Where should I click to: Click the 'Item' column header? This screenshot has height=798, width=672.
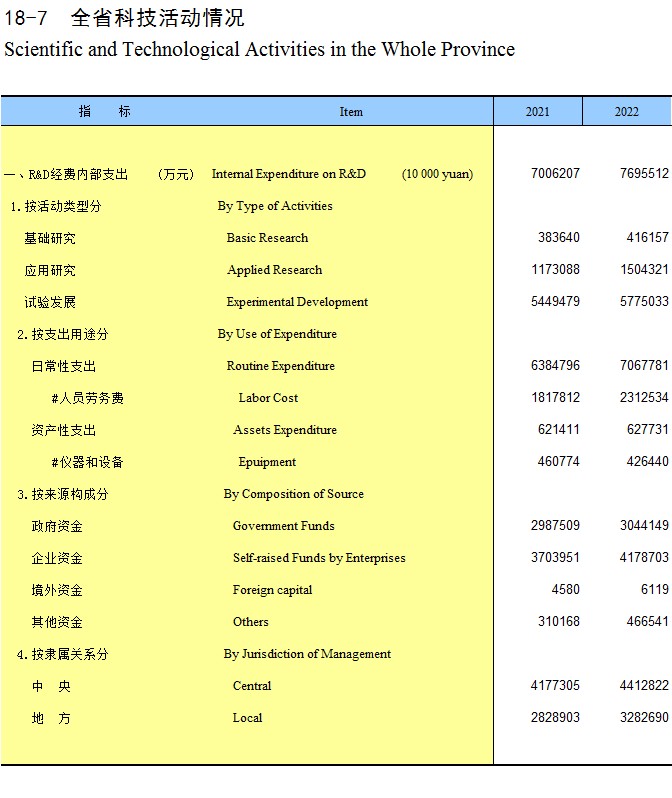pyautogui.click(x=351, y=111)
